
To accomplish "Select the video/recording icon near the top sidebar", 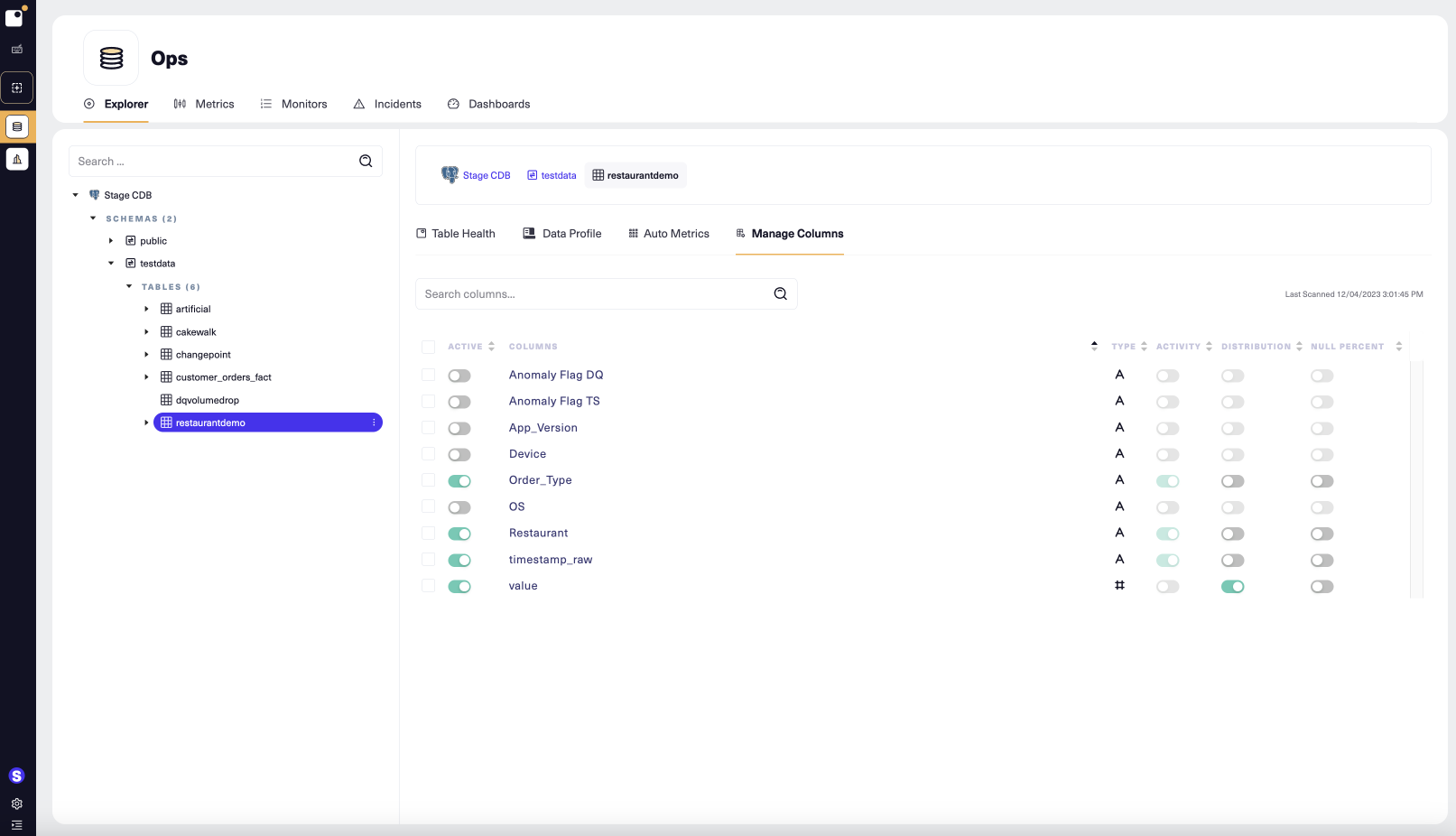I will pyautogui.click(x=16, y=50).
